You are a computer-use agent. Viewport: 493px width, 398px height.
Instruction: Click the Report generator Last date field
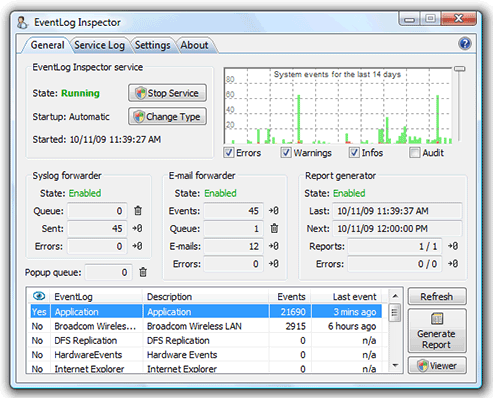(x=397, y=211)
